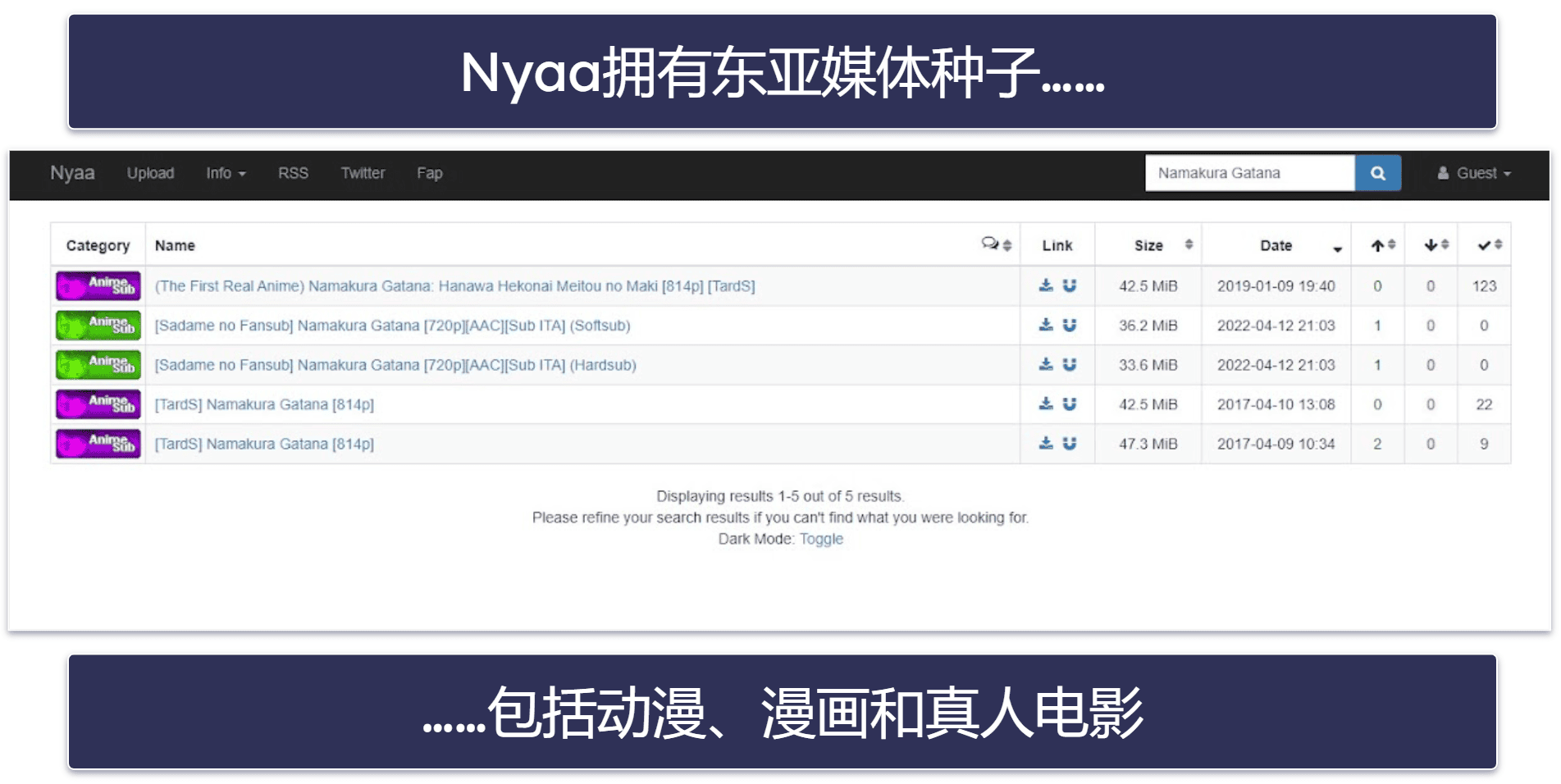Sort results by comments count

click(996, 244)
